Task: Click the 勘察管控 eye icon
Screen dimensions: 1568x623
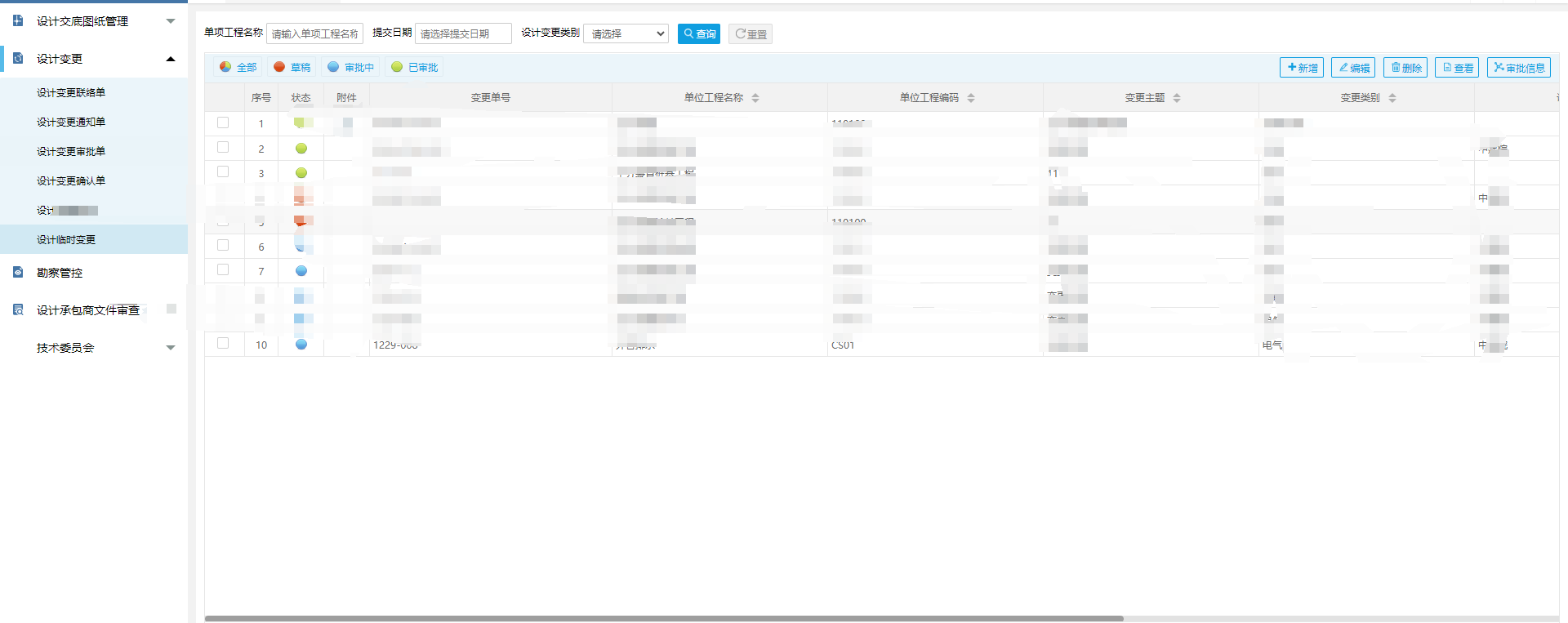Action: coord(18,272)
